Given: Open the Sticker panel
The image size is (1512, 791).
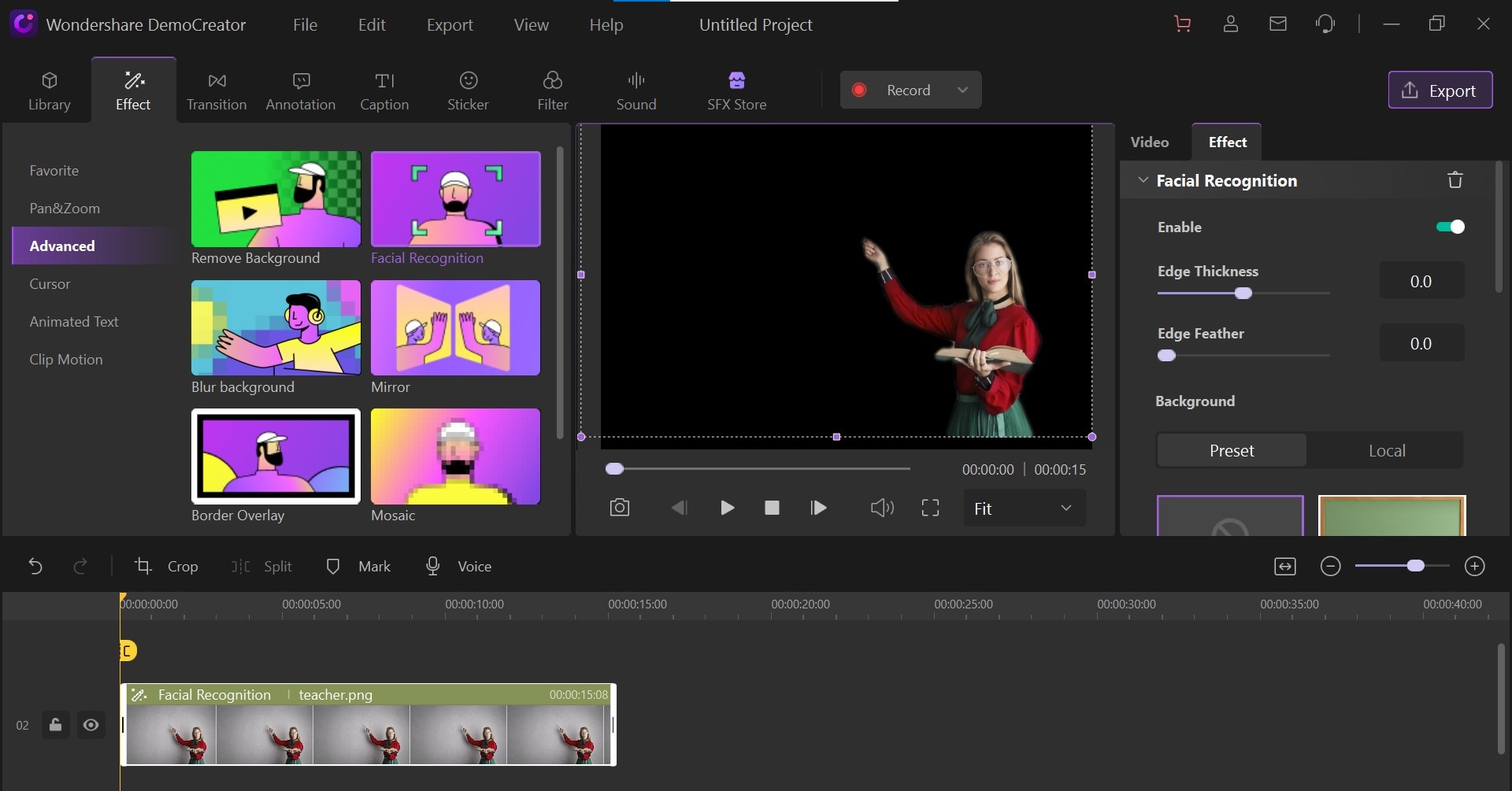Looking at the screenshot, I should coord(469,91).
